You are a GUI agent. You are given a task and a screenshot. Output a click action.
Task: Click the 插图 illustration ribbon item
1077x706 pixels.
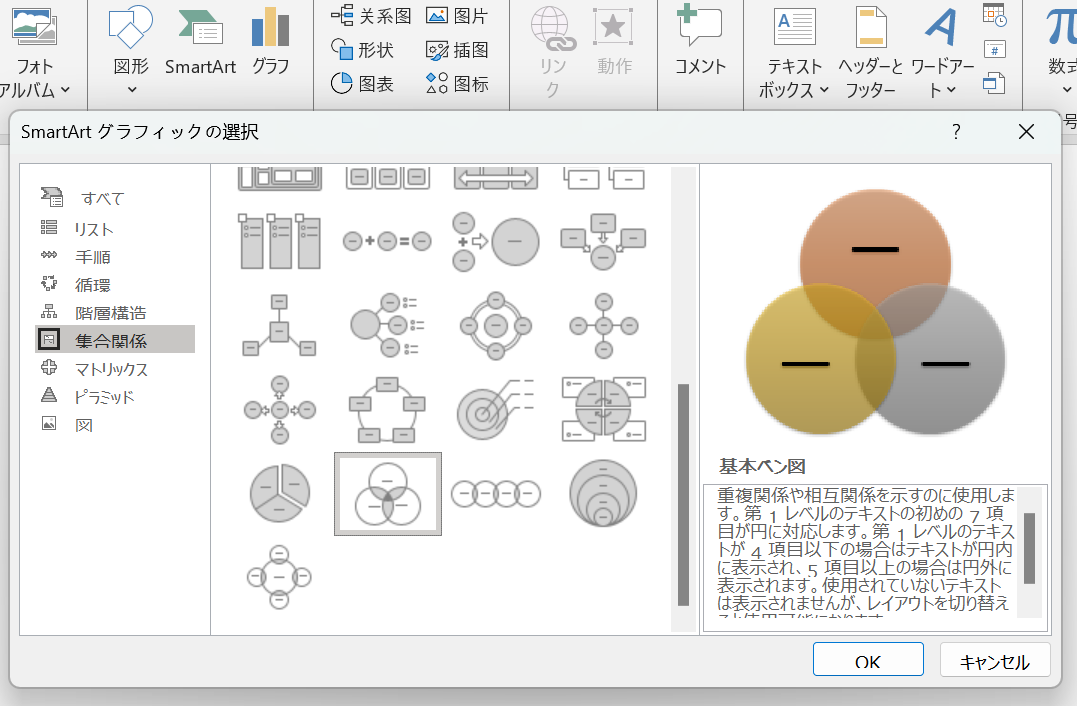(457, 50)
